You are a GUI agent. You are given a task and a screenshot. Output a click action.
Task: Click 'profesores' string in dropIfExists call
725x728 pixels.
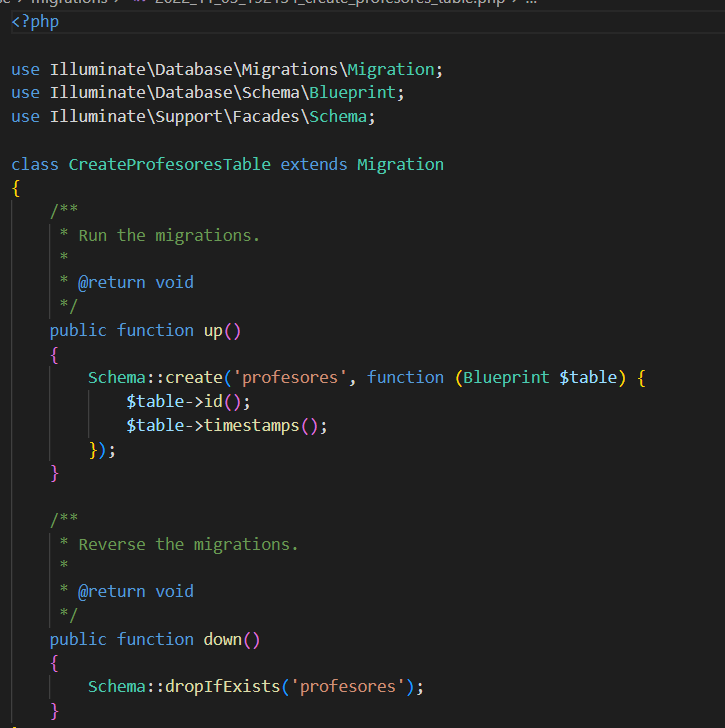pos(348,687)
